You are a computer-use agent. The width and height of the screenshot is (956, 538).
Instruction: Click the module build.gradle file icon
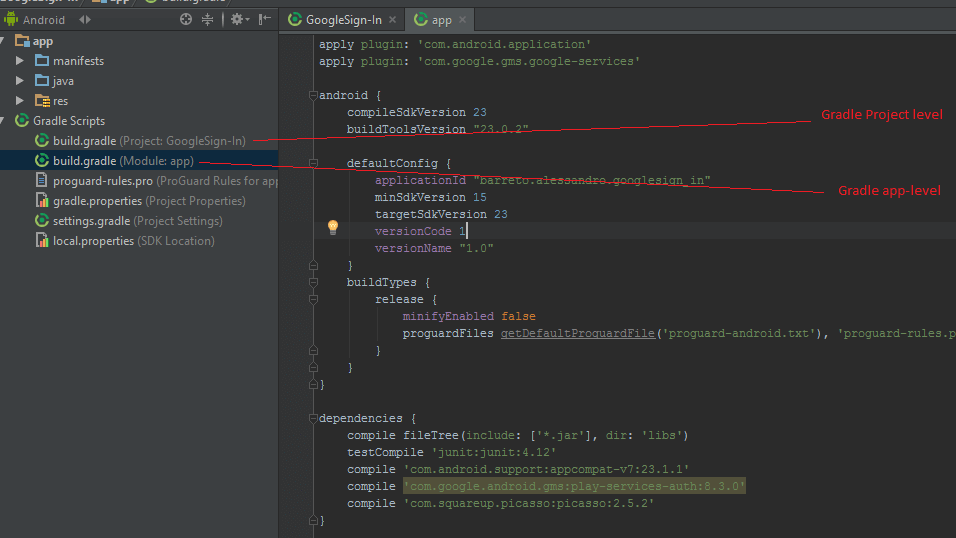click(41, 160)
